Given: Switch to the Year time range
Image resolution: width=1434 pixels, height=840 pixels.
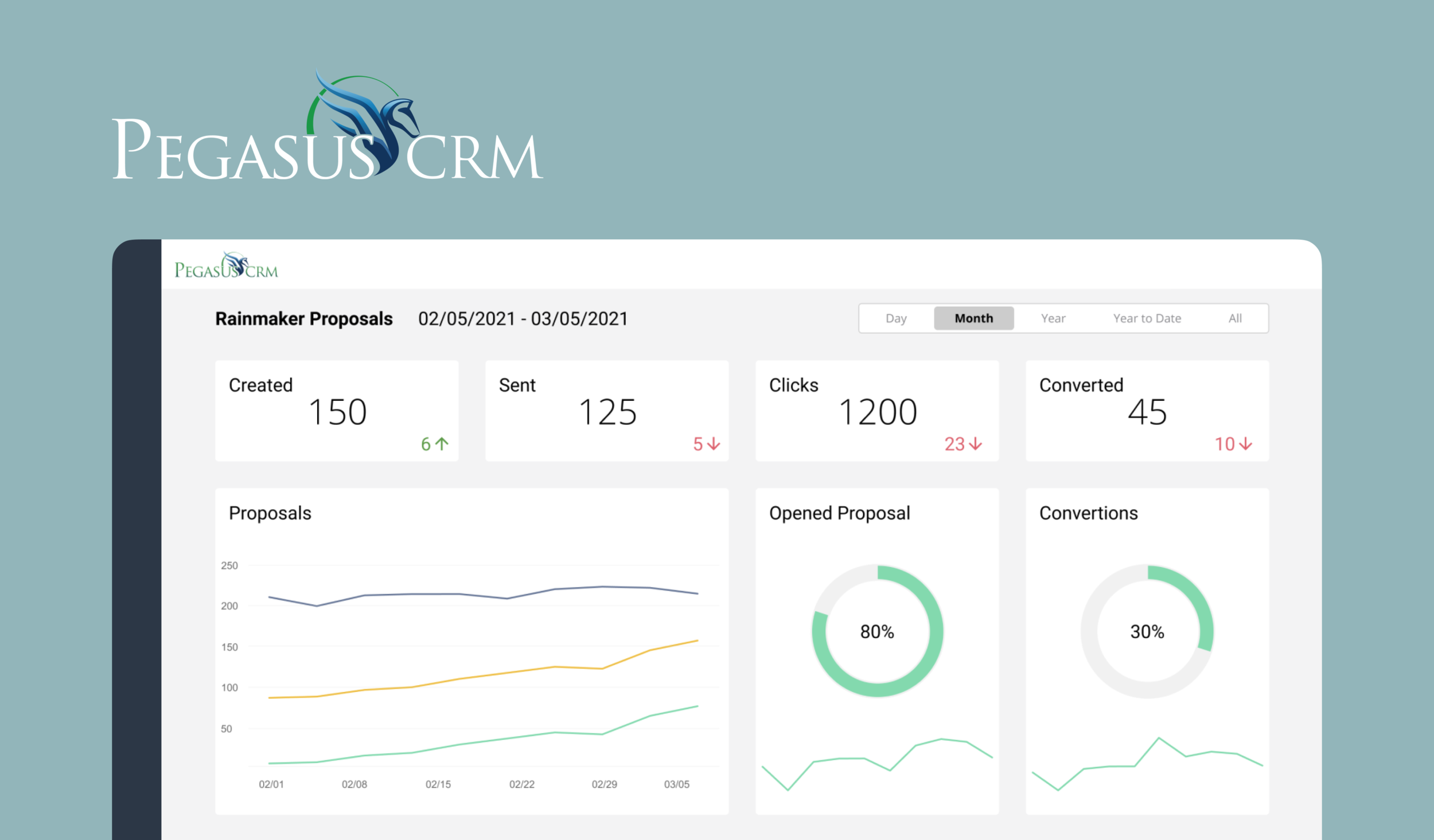Looking at the screenshot, I should [1053, 318].
